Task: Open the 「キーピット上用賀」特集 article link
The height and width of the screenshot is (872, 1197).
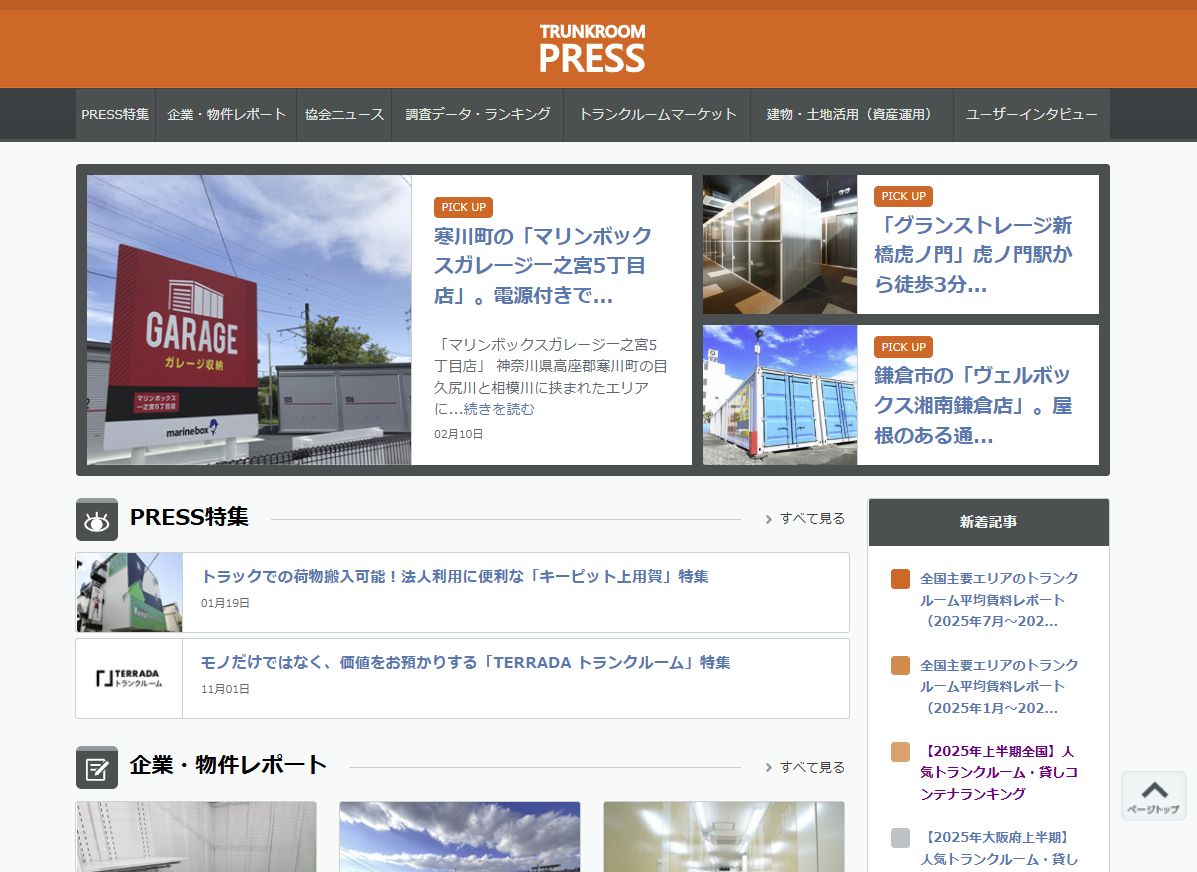Action: point(455,576)
